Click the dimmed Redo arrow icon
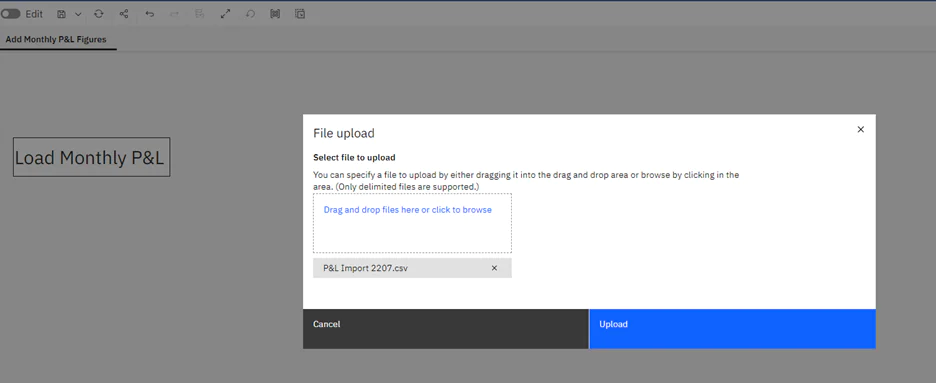 pyautogui.click(x=174, y=14)
